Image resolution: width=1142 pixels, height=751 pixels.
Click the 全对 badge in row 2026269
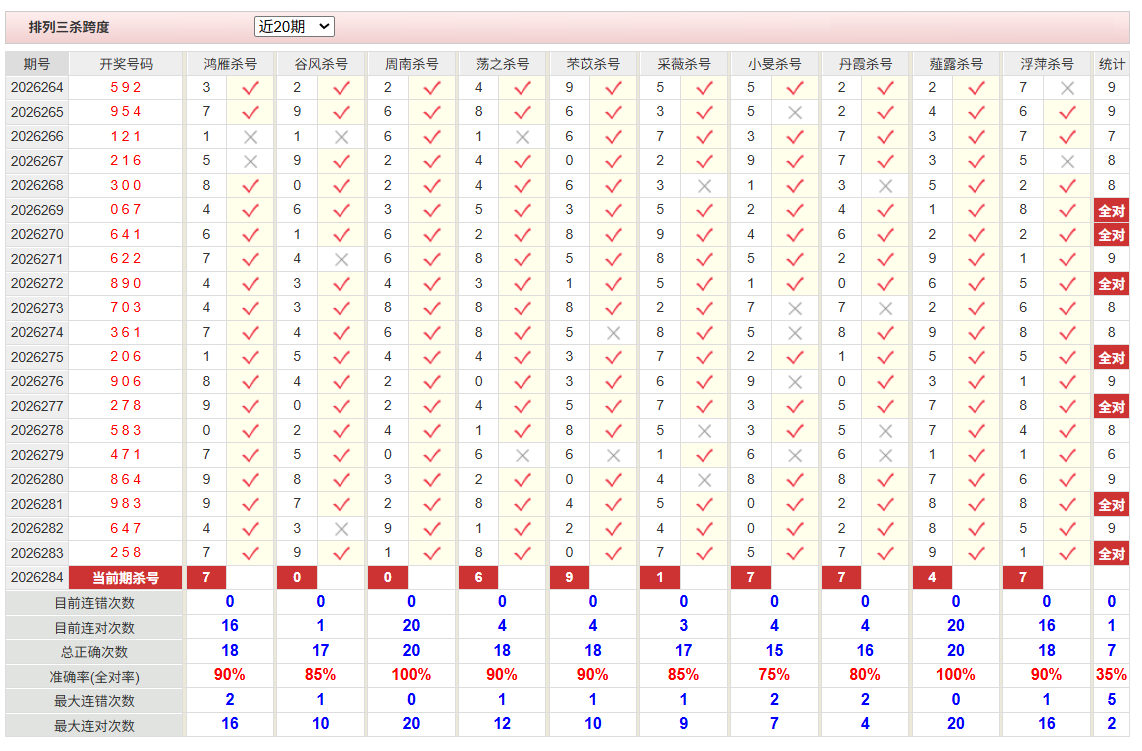1111,211
